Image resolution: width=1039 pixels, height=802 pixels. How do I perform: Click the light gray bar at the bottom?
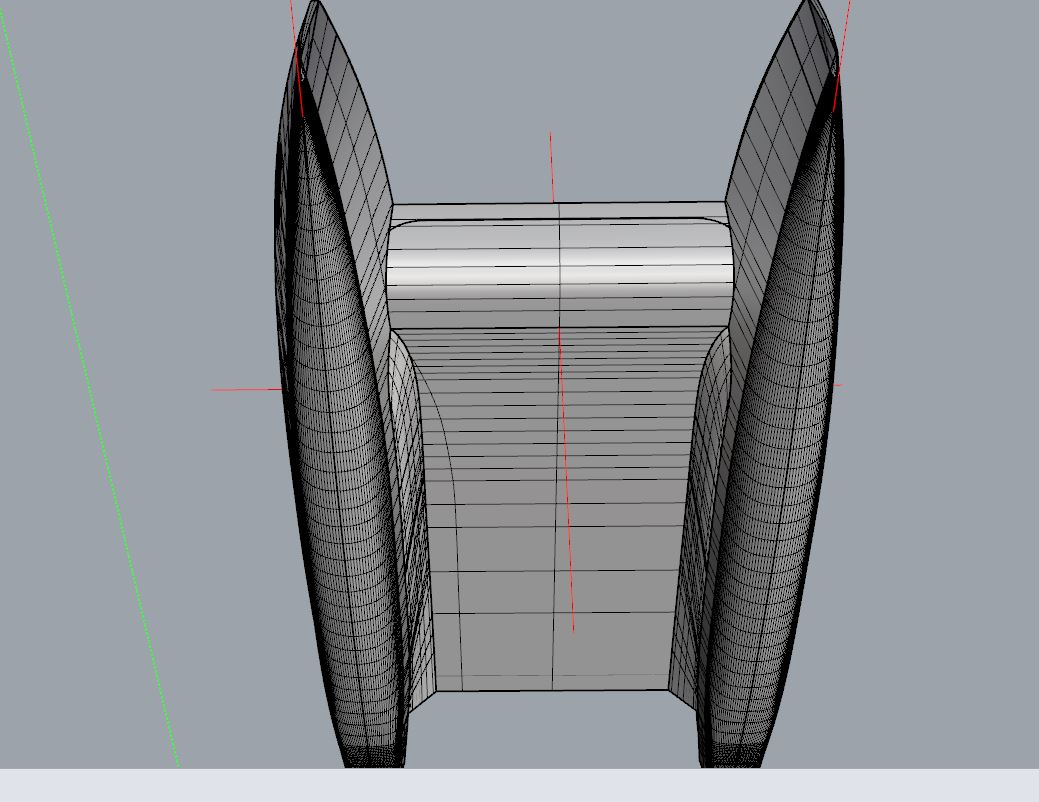[x=519, y=785]
